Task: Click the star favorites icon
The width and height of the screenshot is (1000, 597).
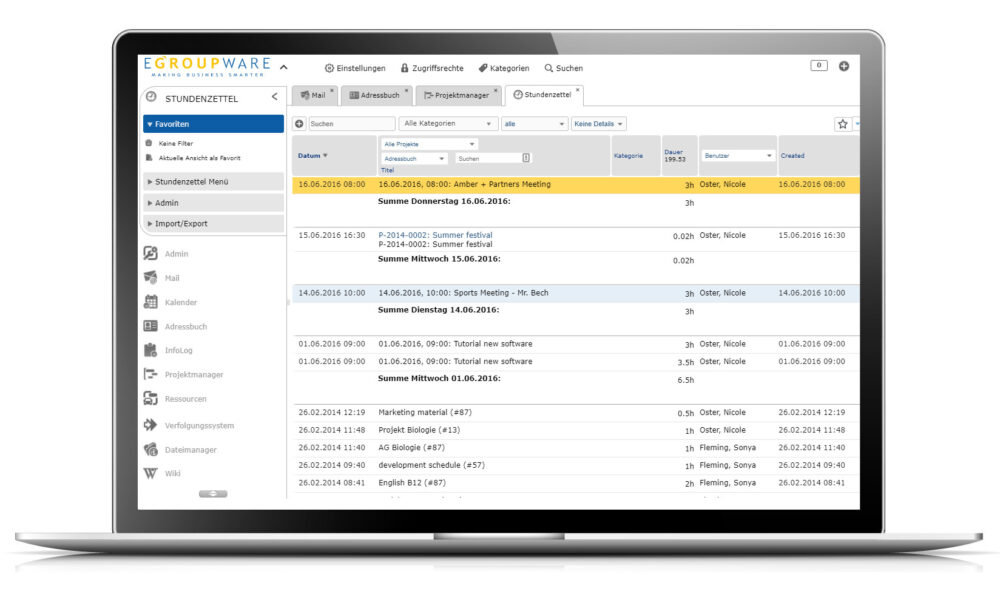Action: point(842,124)
